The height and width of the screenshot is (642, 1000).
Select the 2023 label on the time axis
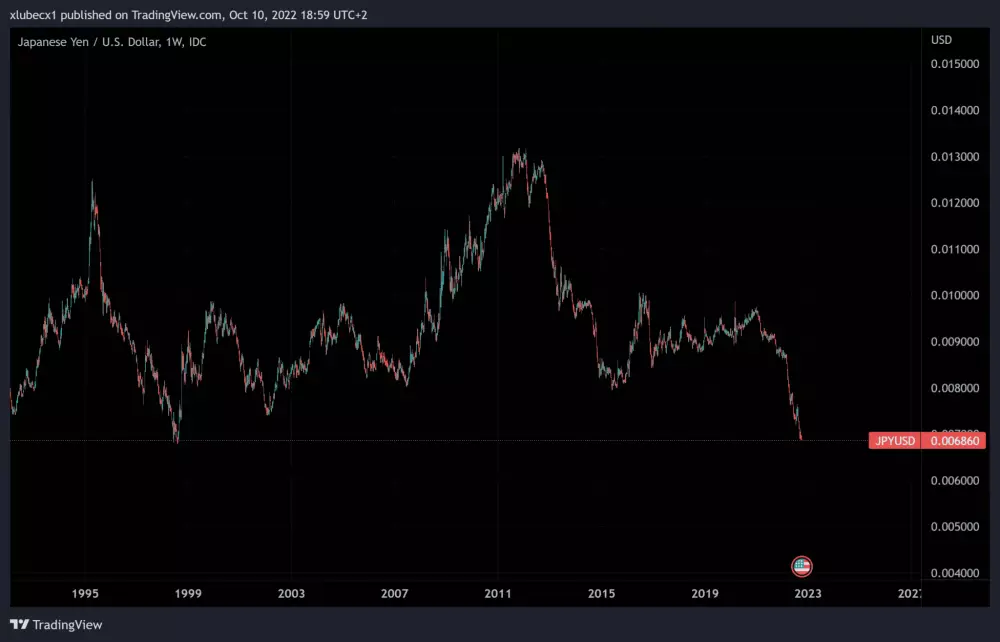[807, 593]
